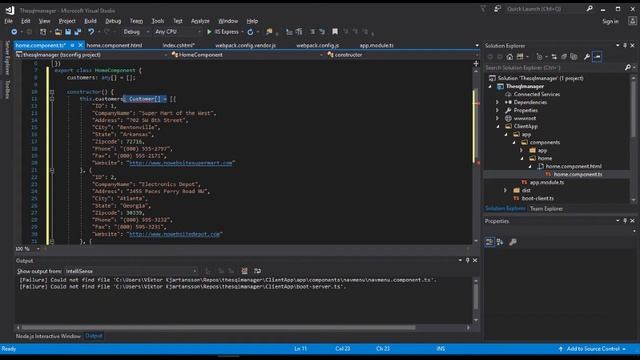Viewport: 640px width, 360px height.
Task: Switch to Team Explorer tab
Action: pos(546,209)
